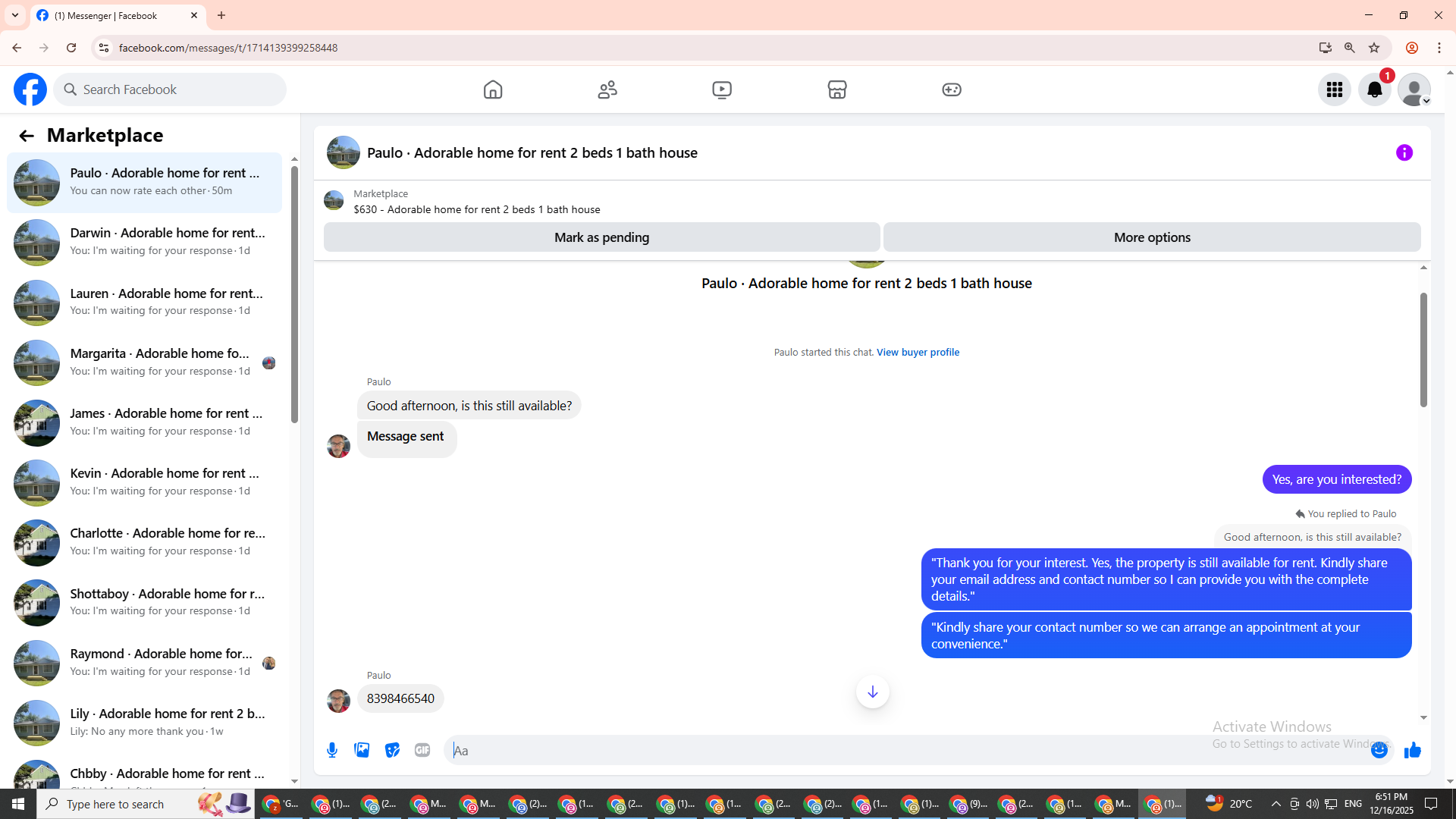Click the $630 Adorable home listing title
Viewport: 1456px width, 819px height.
pos(476,209)
